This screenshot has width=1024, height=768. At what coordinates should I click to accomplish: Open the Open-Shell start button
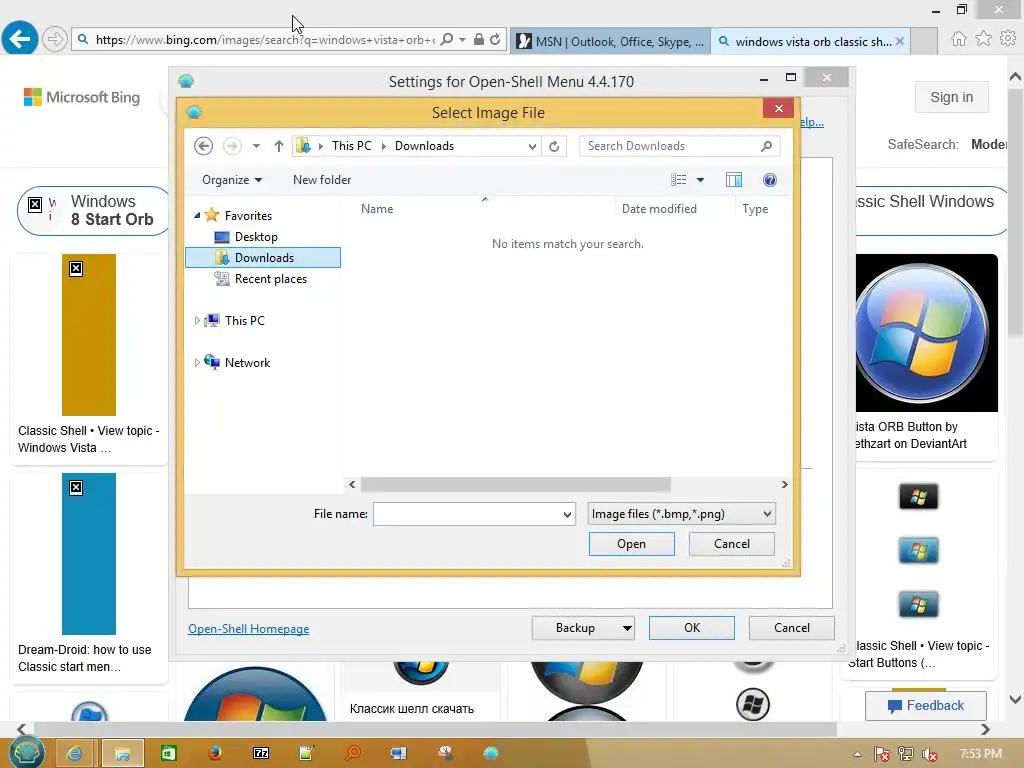(26, 752)
